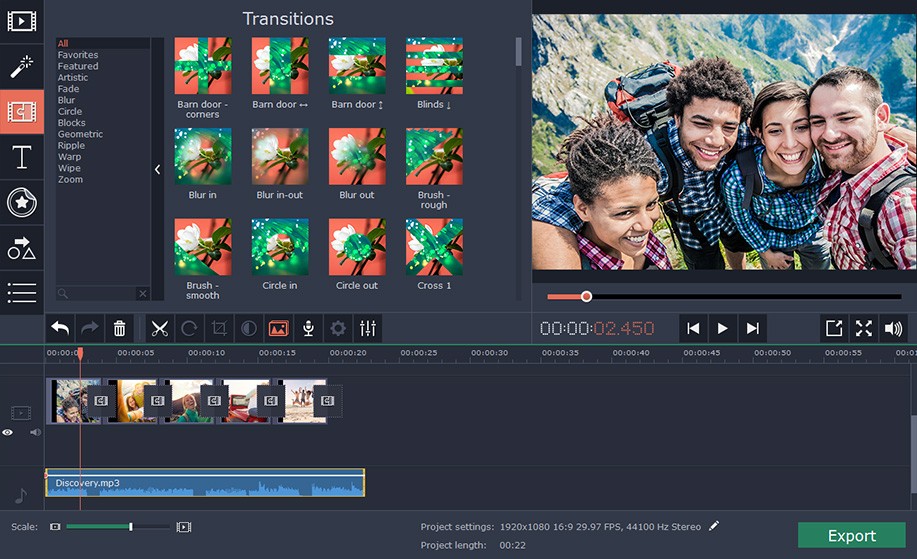This screenshot has height=559, width=917.
Task: Mute the video track audio
Action: click(36, 432)
